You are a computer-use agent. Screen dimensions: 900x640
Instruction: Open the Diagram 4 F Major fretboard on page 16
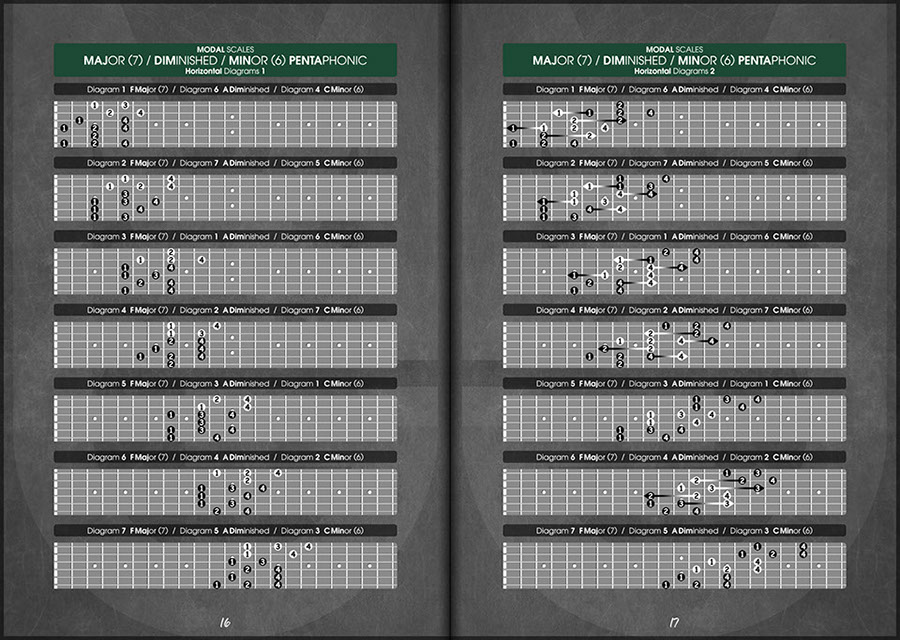(225, 344)
